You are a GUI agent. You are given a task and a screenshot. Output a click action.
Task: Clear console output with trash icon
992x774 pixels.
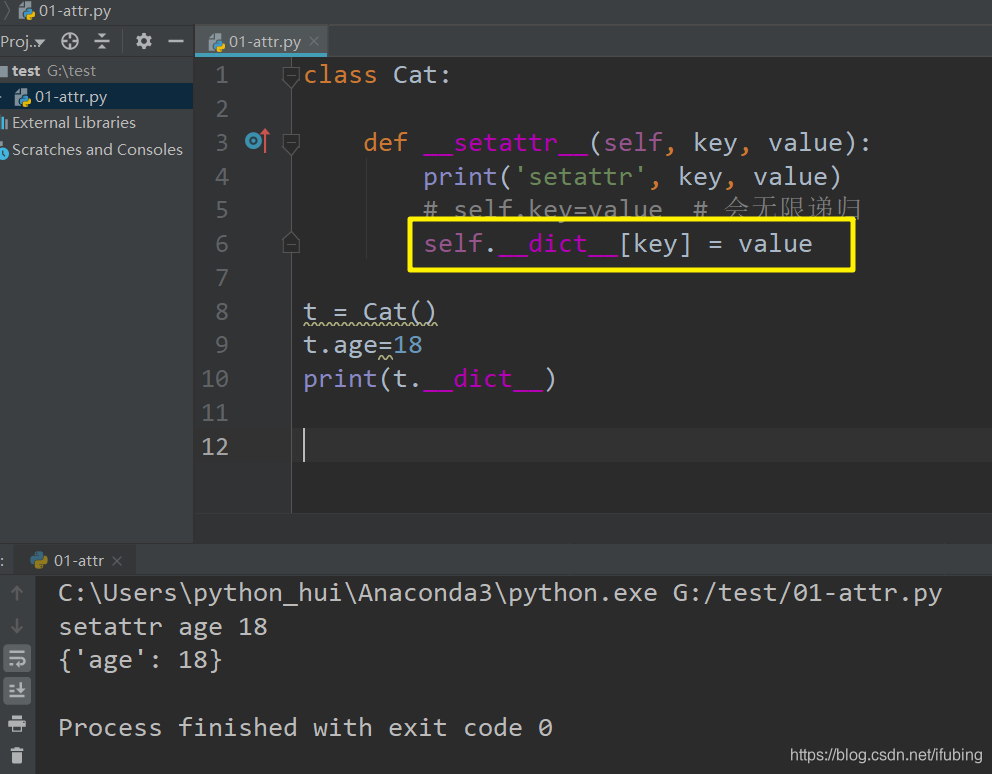tap(17, 756)
